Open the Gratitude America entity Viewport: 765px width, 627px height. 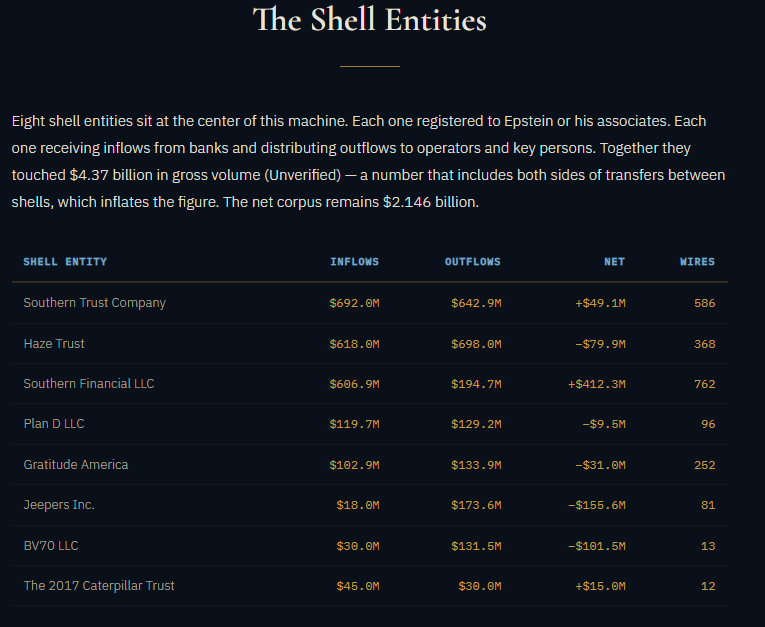(x=76, y=465)
